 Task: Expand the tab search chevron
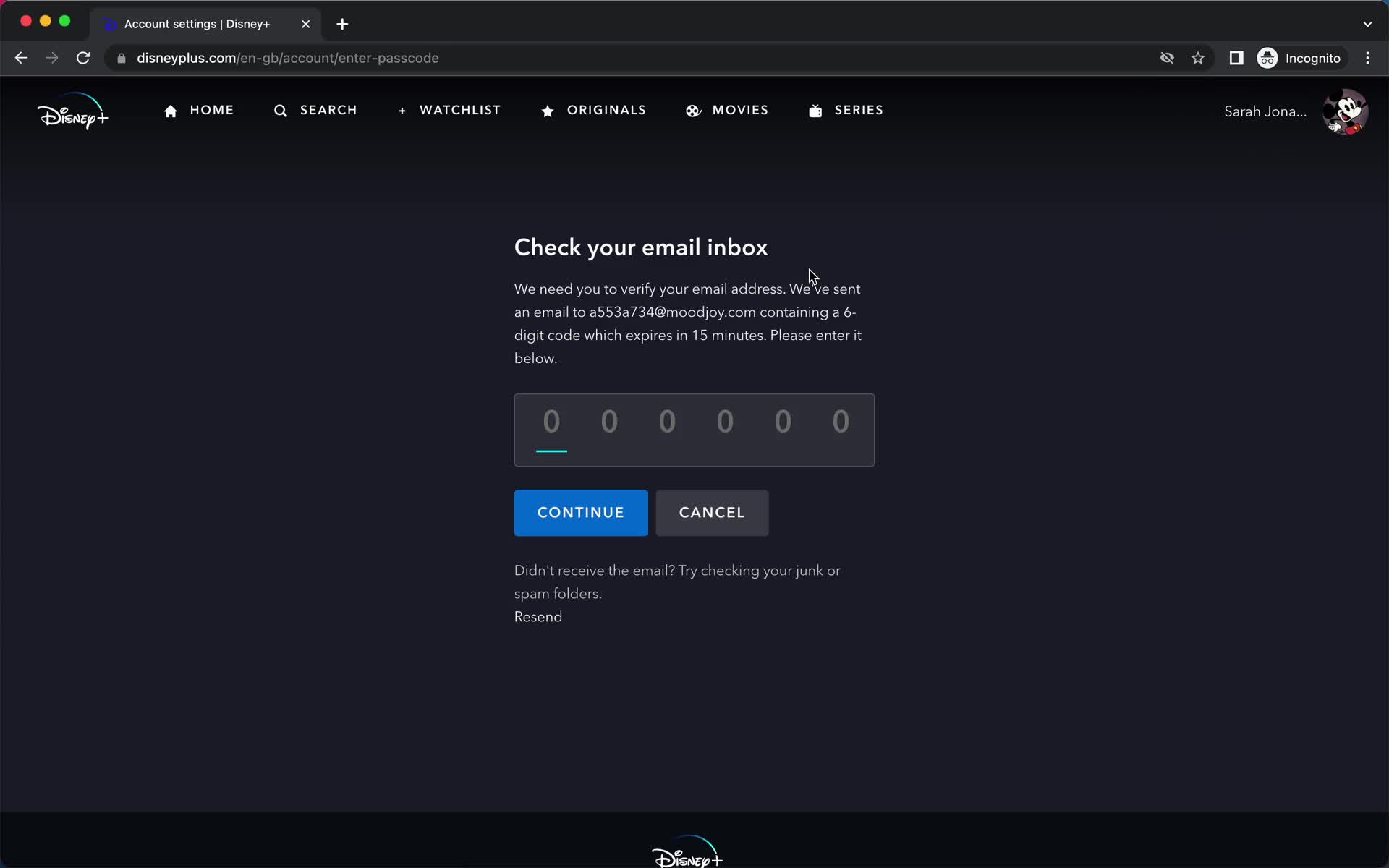(1367, 24)
